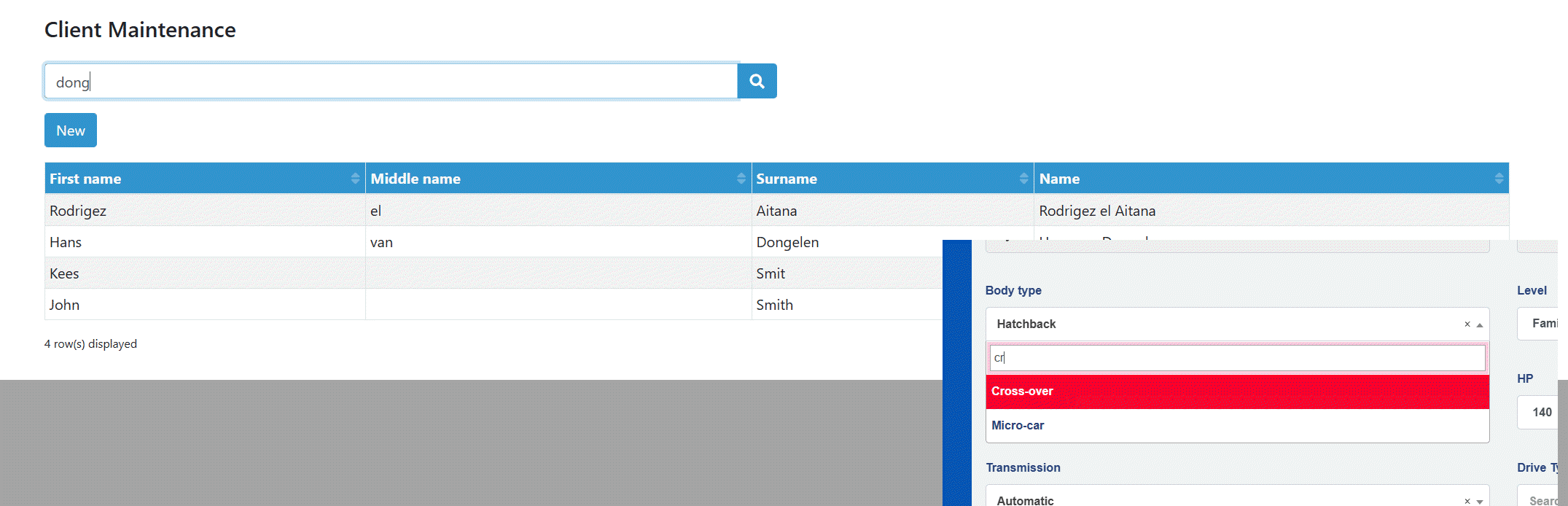Focus the client search field containing dong
This screenshot has width=1568, height=506.
click(x=391, y=82)
